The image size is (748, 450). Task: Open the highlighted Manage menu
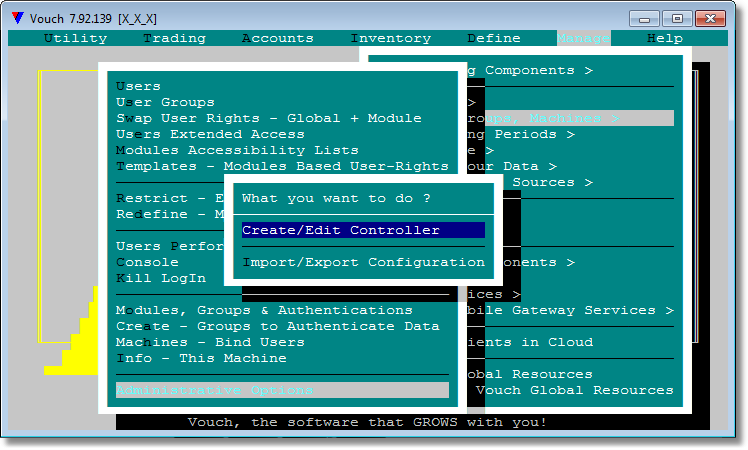[583, 38]
